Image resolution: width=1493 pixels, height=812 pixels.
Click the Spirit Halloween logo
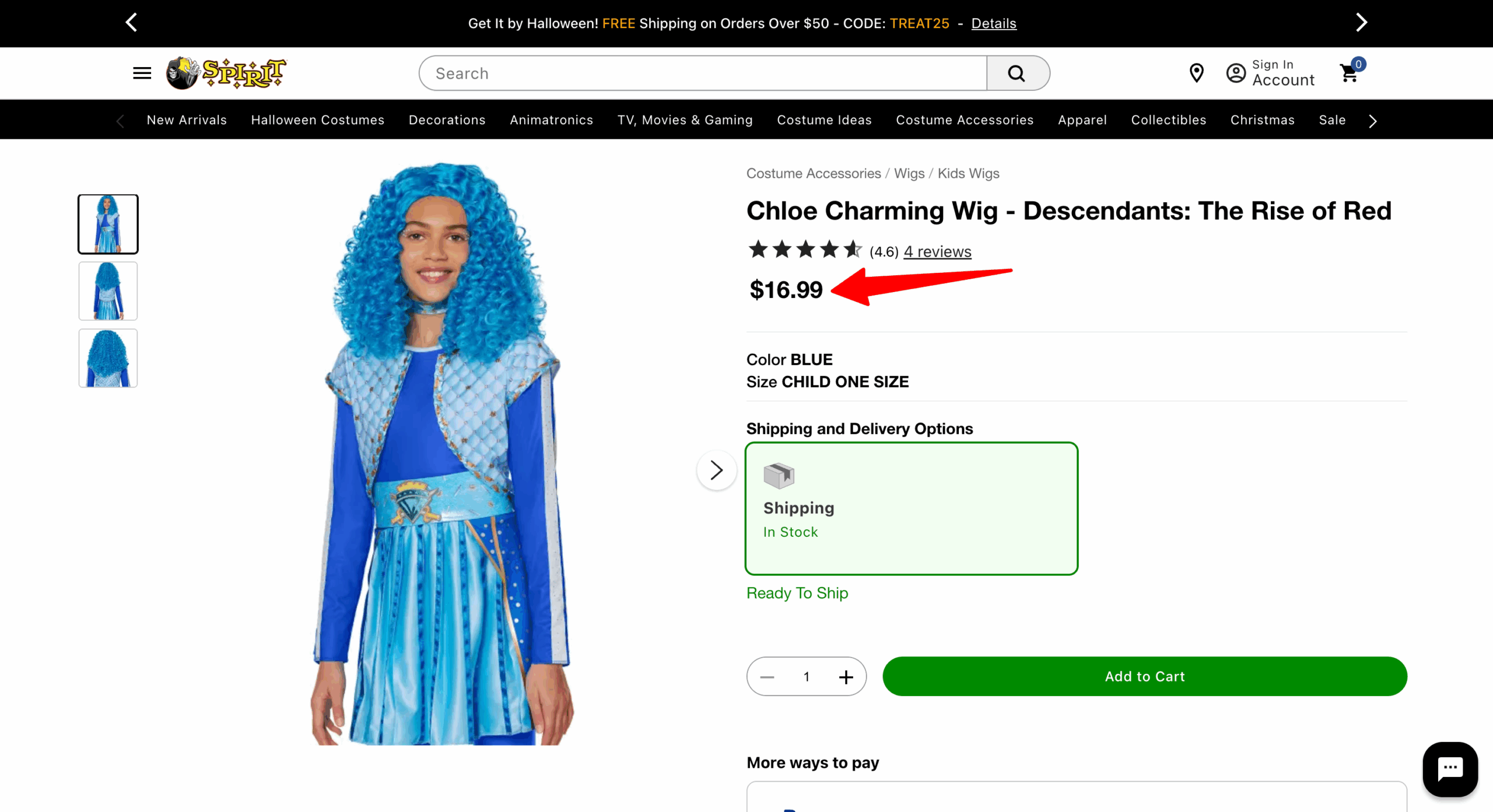pos(226,73)
